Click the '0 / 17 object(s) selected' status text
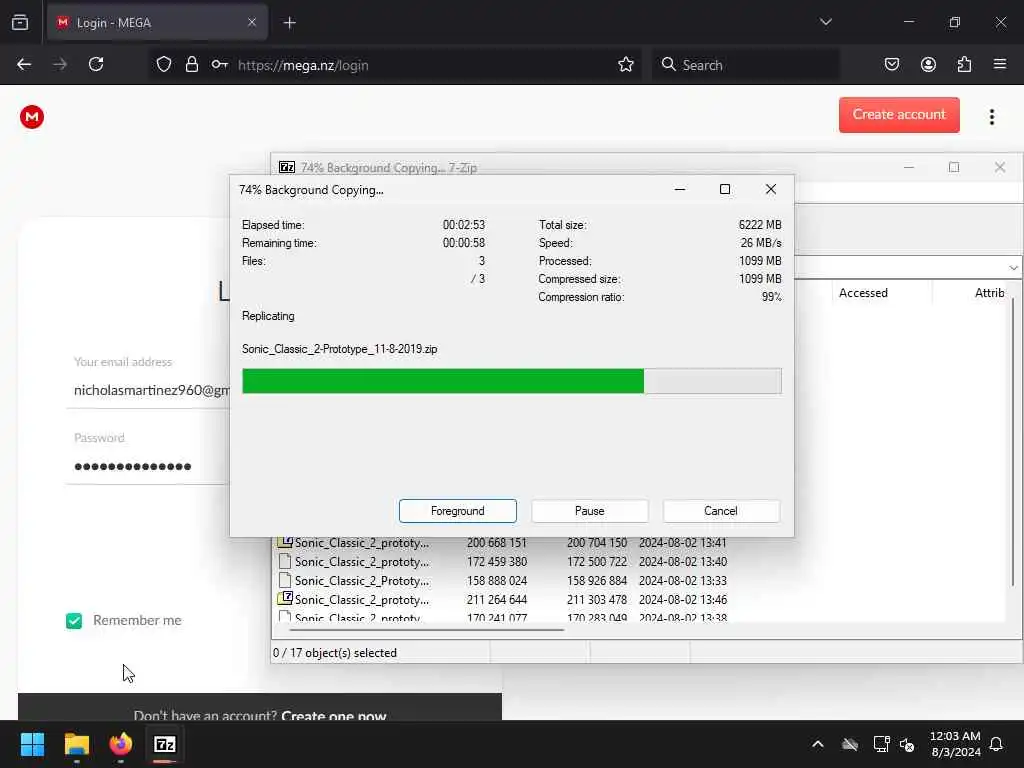Viewport: 1024px width, 768px height. tap(334, 652)
